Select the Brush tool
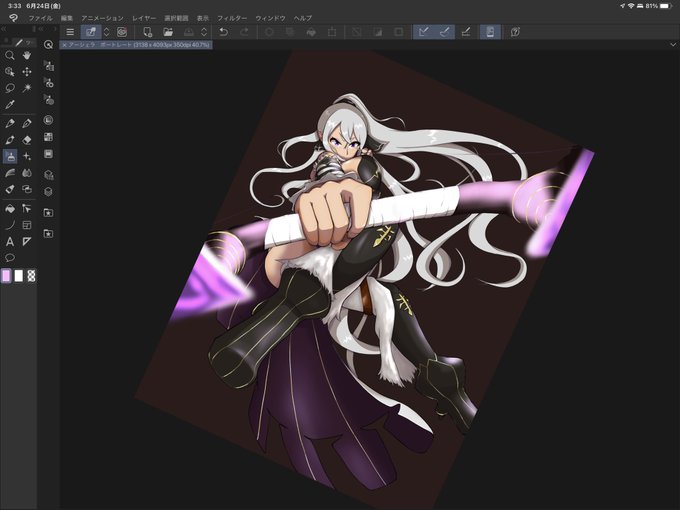 (x=10, y=140)
